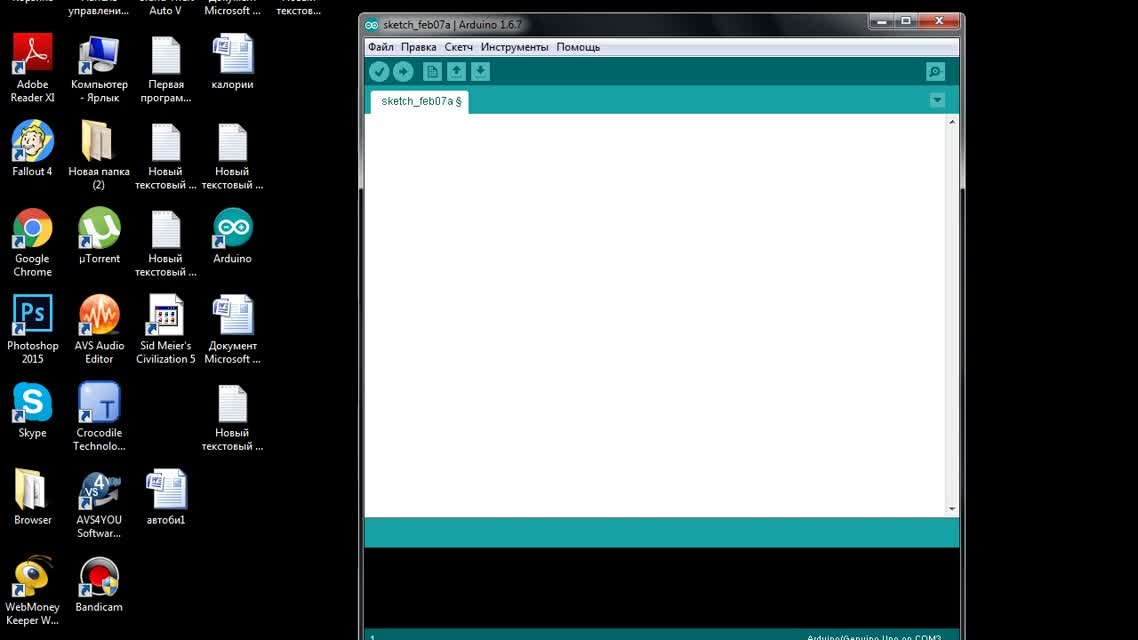Select the Bandicam desktop icon
This screenshot has height=640, width=1138.
coord(99,584)
